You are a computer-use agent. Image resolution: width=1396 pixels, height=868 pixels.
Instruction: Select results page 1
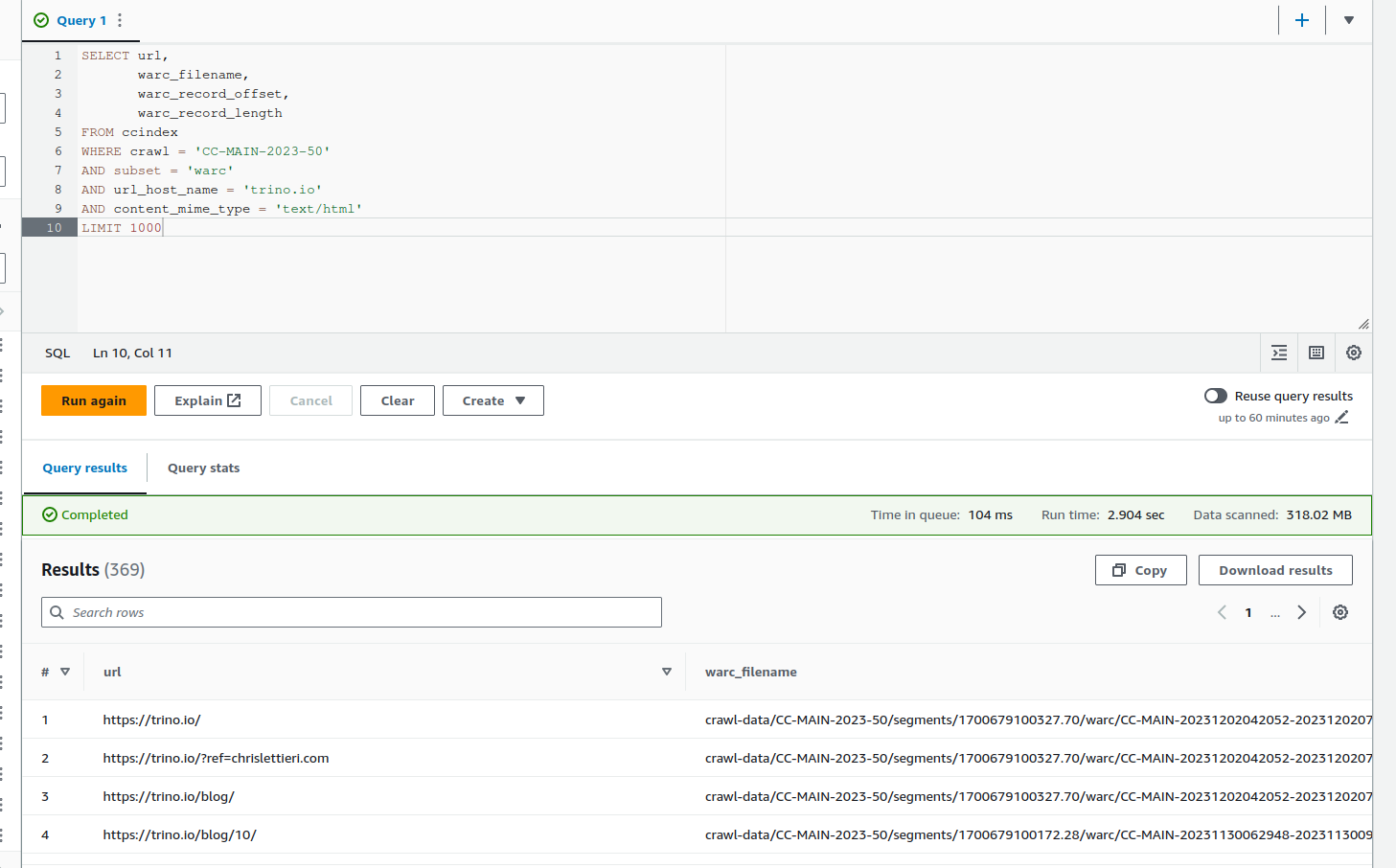tap(1248, 612)
